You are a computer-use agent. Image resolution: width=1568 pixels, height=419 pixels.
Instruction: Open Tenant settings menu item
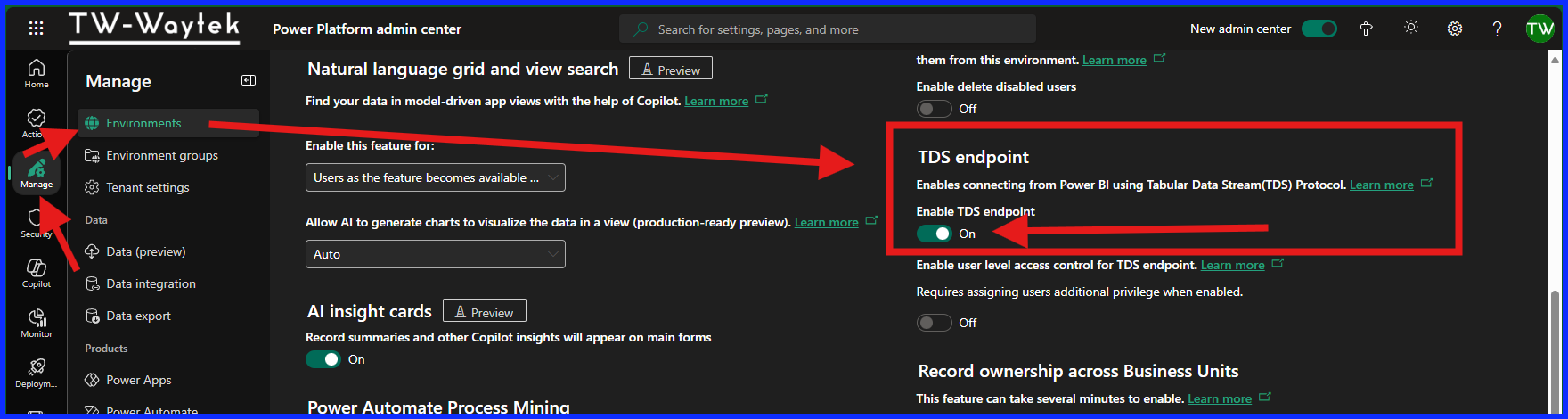point(148,187)
